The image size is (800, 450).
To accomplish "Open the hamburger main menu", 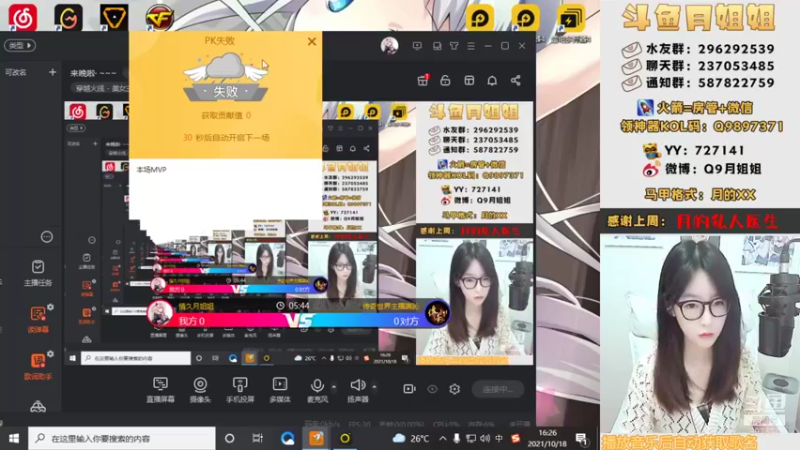I will 471,46.
